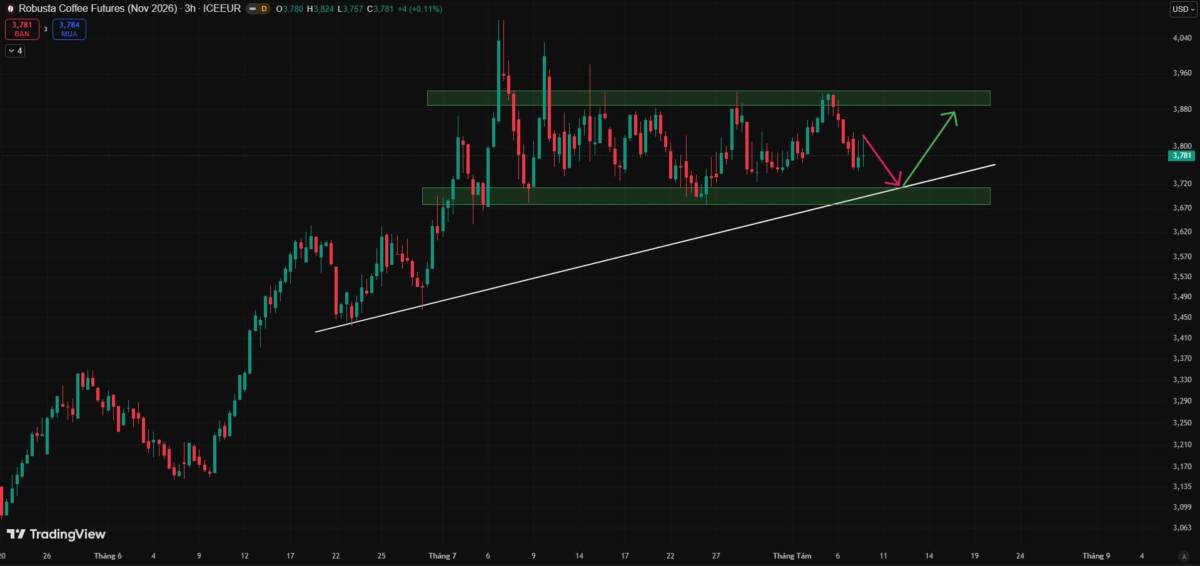Click the Tháng 9 time axis label

pos(1095,555)
